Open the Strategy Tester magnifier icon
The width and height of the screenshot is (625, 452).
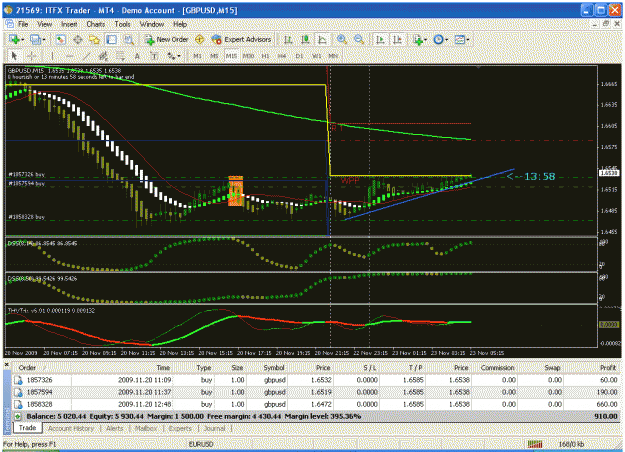[128, 39]
